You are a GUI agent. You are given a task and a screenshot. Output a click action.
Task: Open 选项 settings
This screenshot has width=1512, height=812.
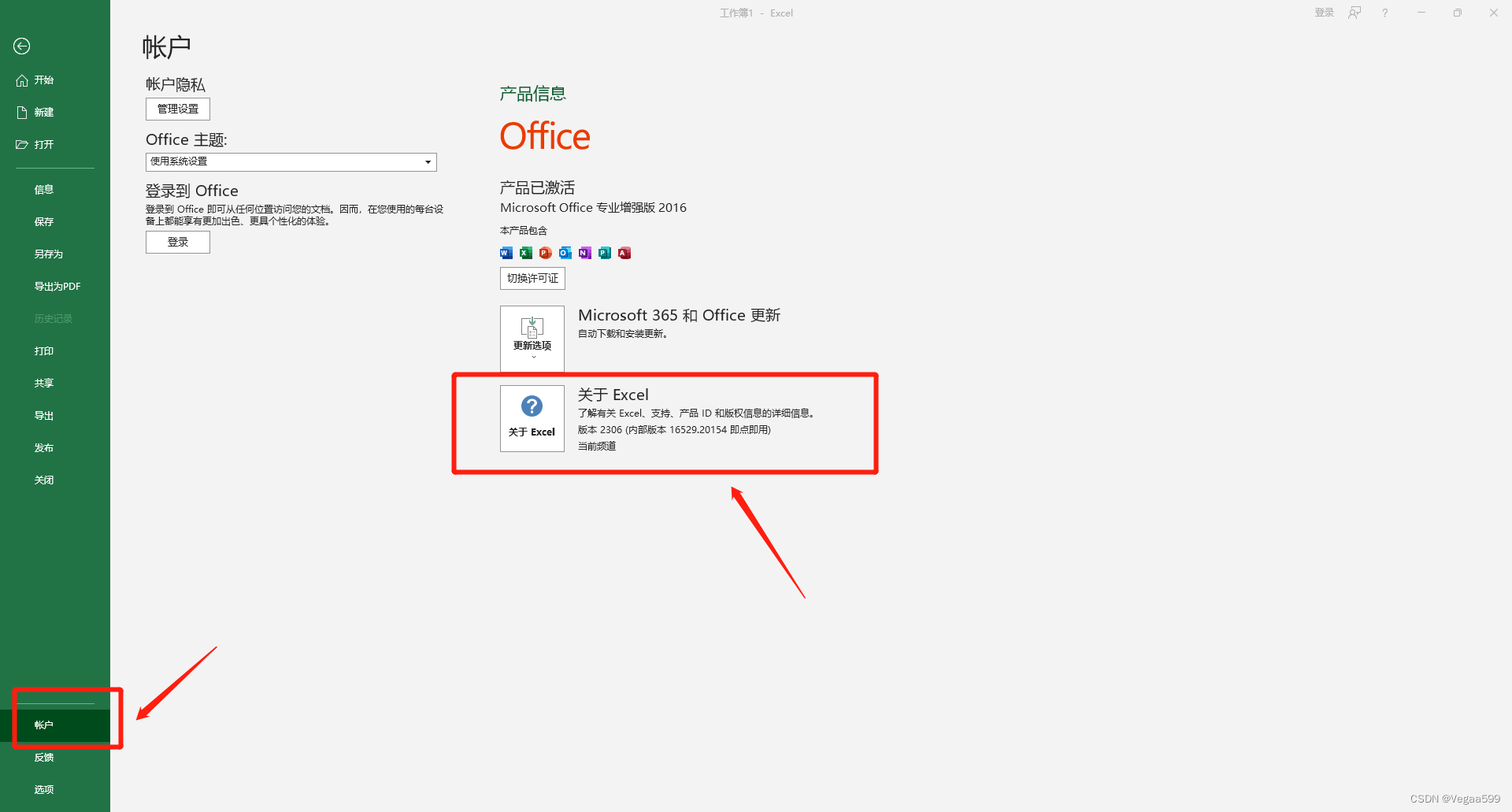click(x=55, y=790)
